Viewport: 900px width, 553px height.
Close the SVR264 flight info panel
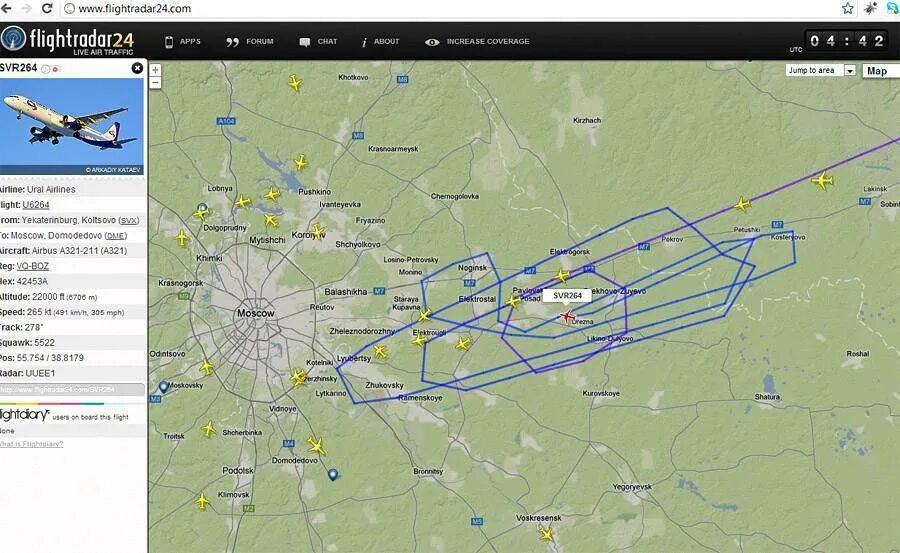(x=137, y=68)
